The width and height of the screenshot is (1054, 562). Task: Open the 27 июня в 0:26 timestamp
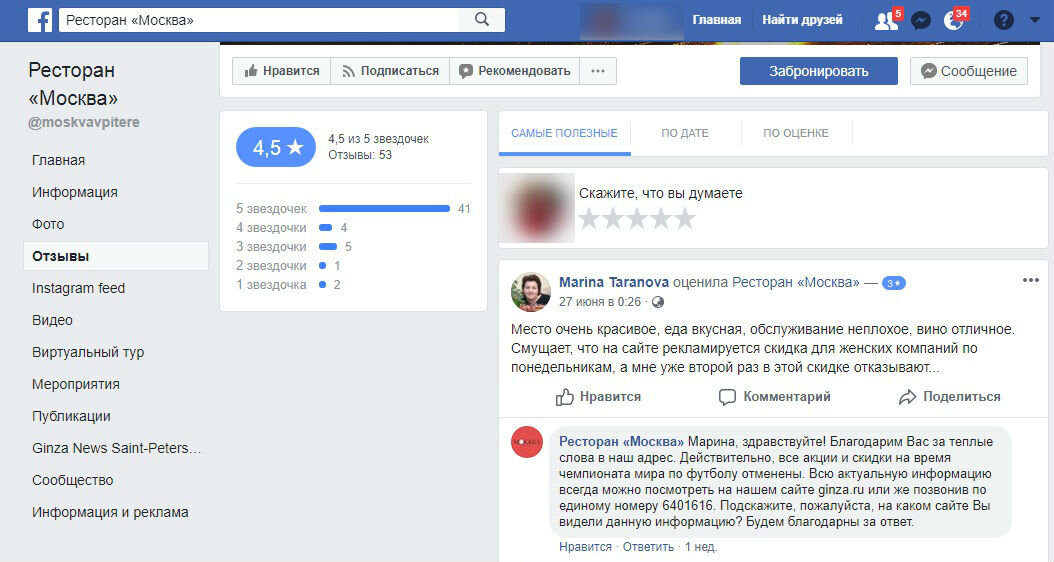(x=600, y=302)
